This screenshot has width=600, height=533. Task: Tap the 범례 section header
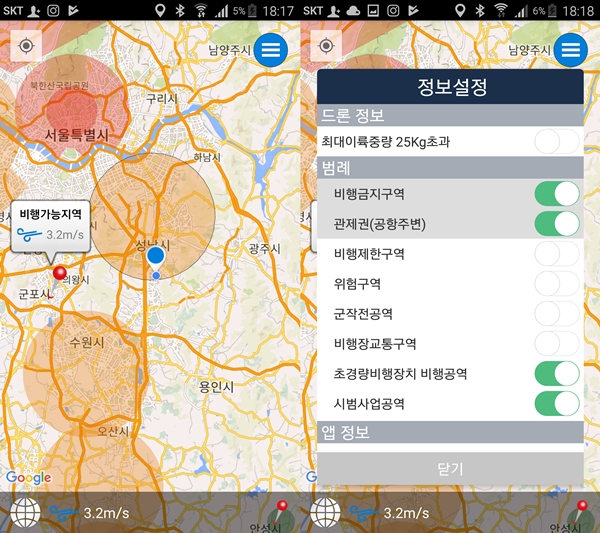[450, 168]
